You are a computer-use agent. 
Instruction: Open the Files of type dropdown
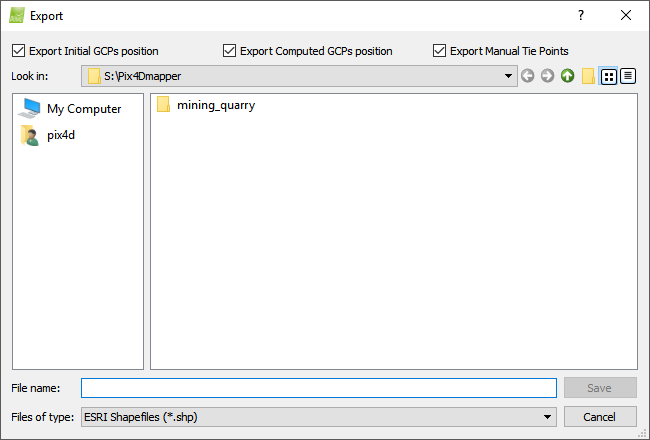(x=547, y=417)
